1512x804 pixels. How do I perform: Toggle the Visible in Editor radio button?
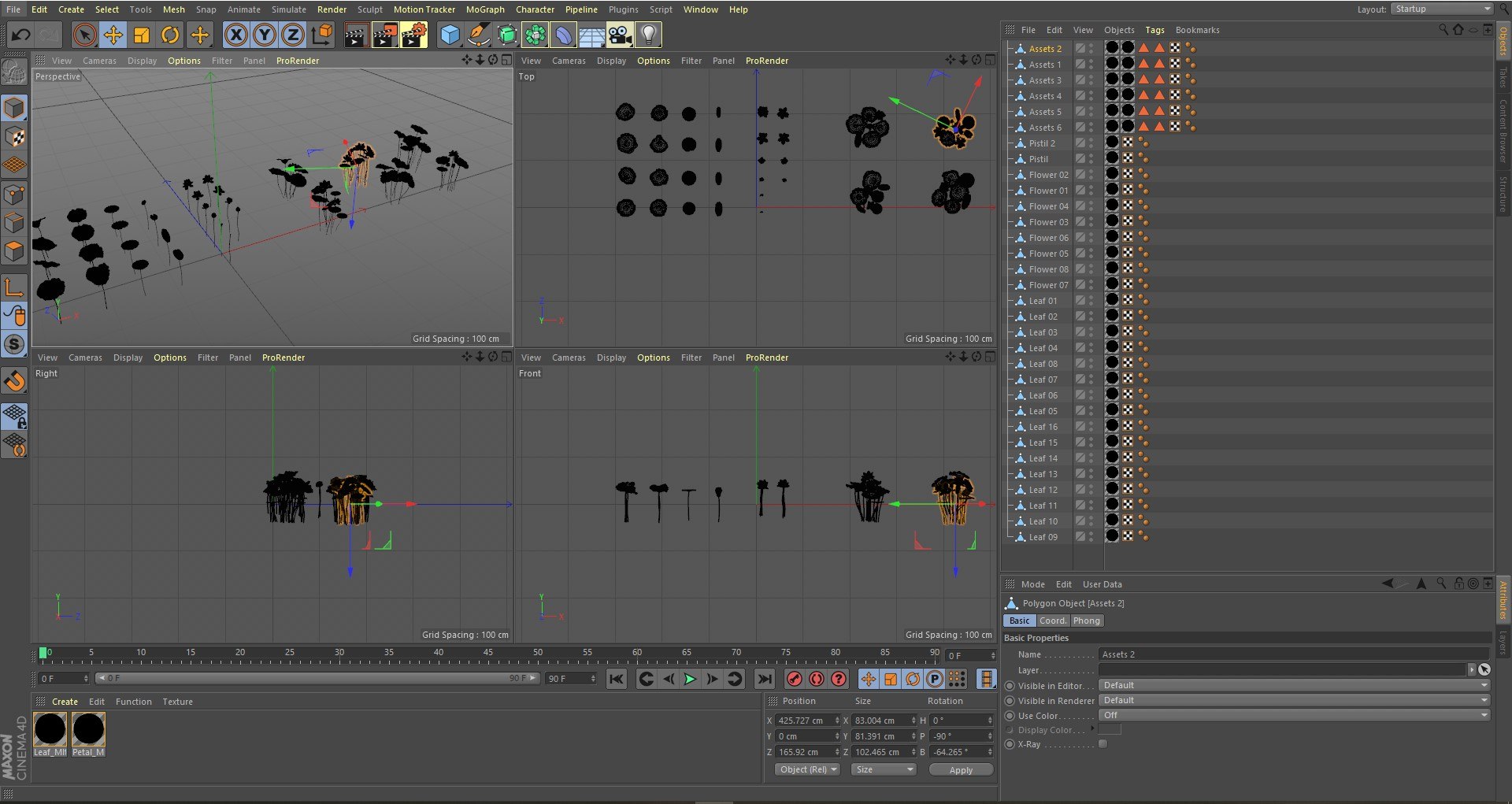[1010, 686]
